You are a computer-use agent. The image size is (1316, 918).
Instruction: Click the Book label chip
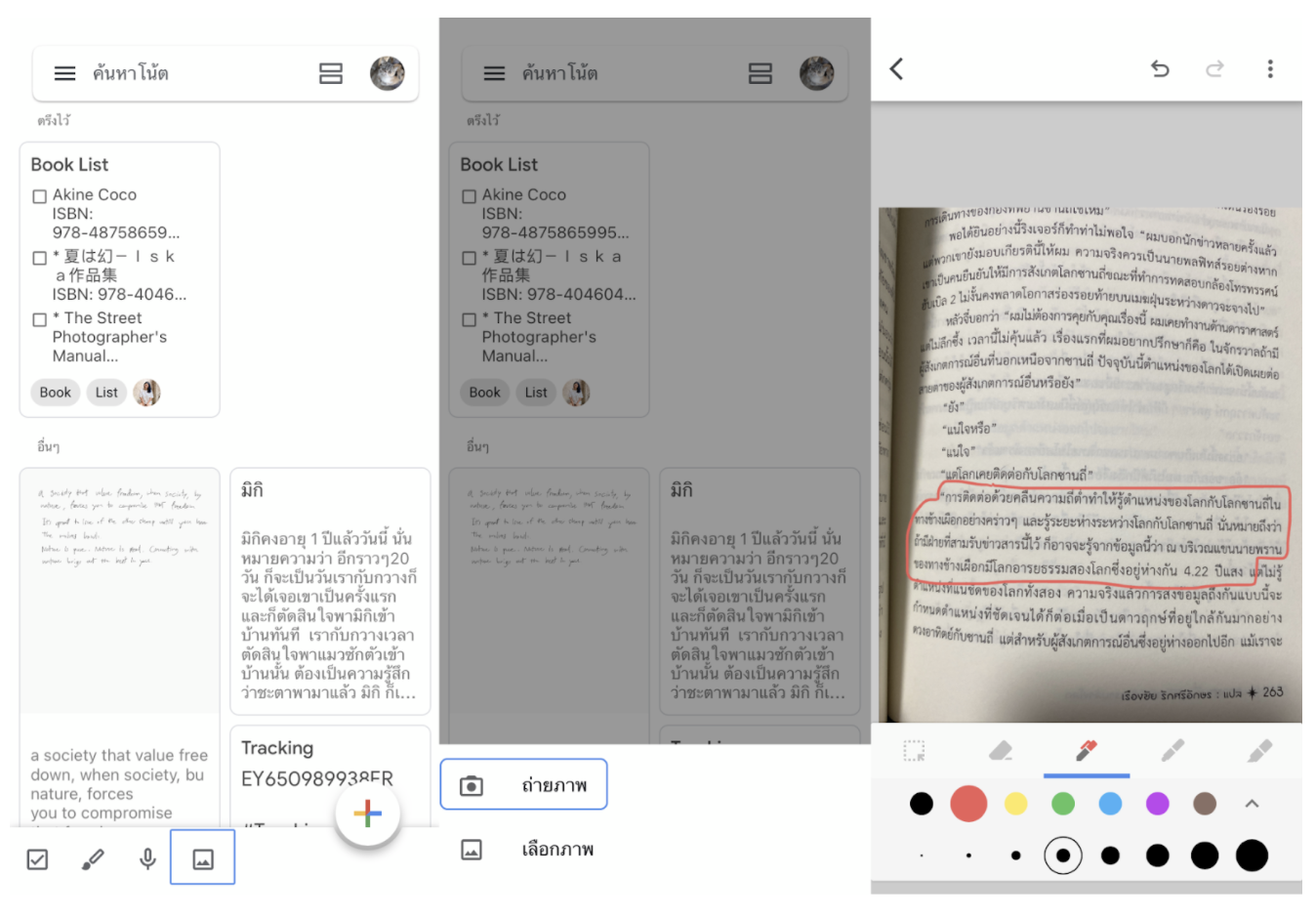tap(56, 393)
